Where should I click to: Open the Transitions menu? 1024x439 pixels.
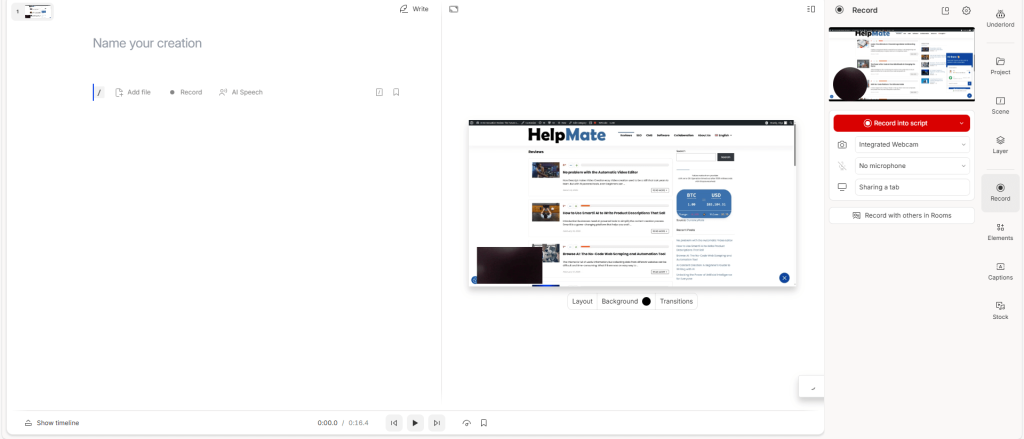pos(676,301)
